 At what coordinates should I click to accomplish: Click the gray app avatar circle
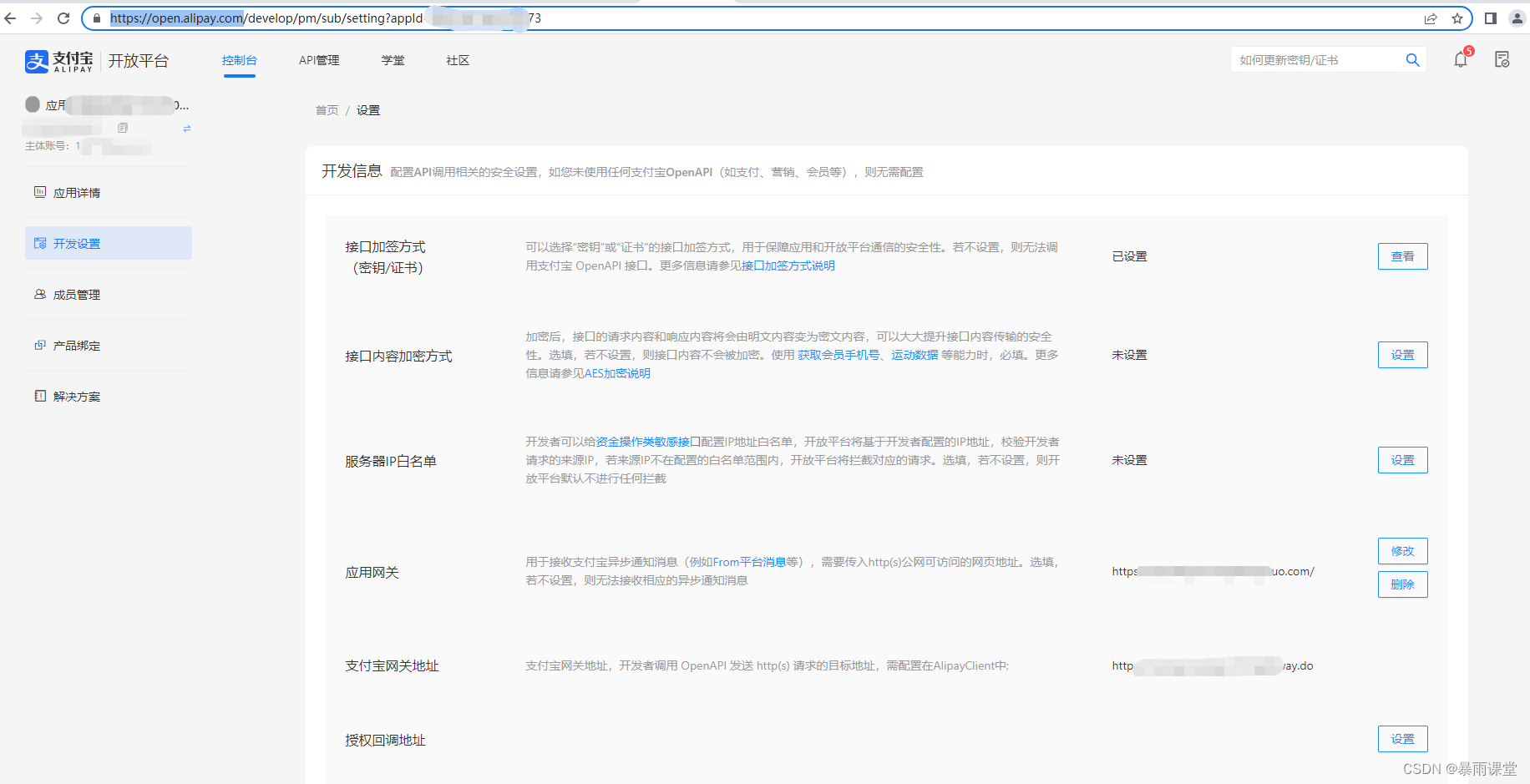(x=33, y=104)
